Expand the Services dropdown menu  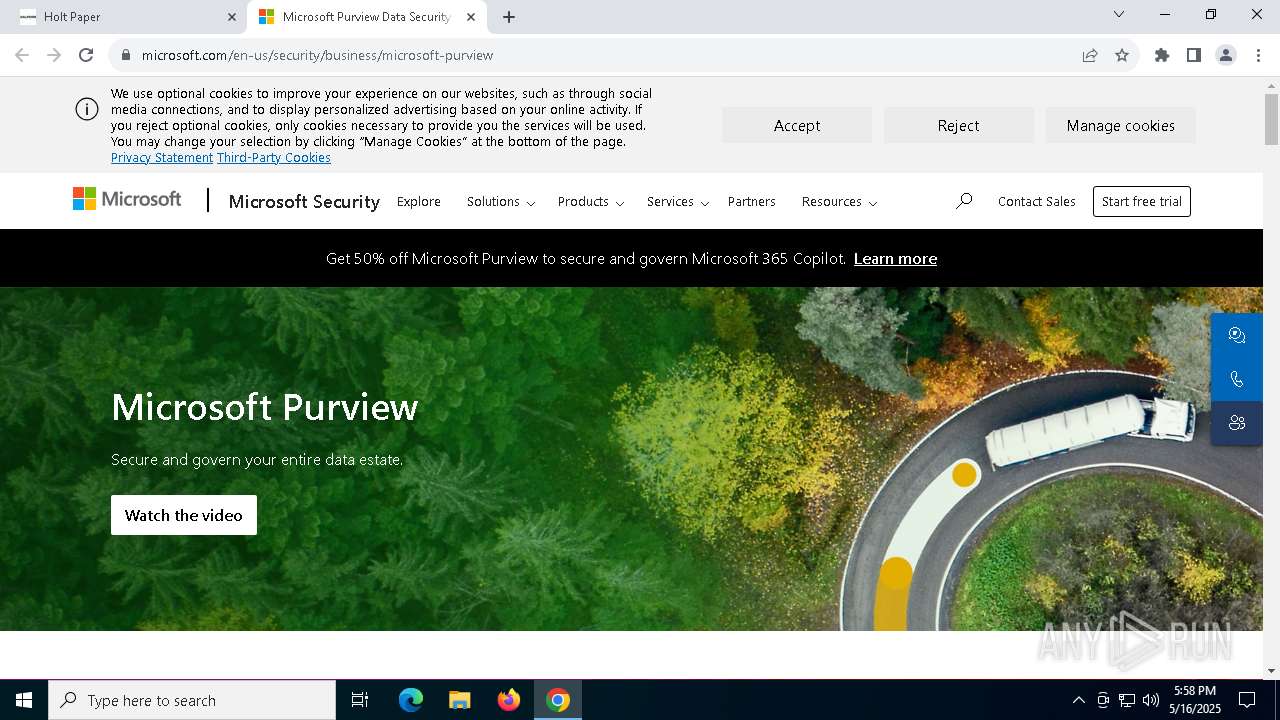(x=678, y=201)
